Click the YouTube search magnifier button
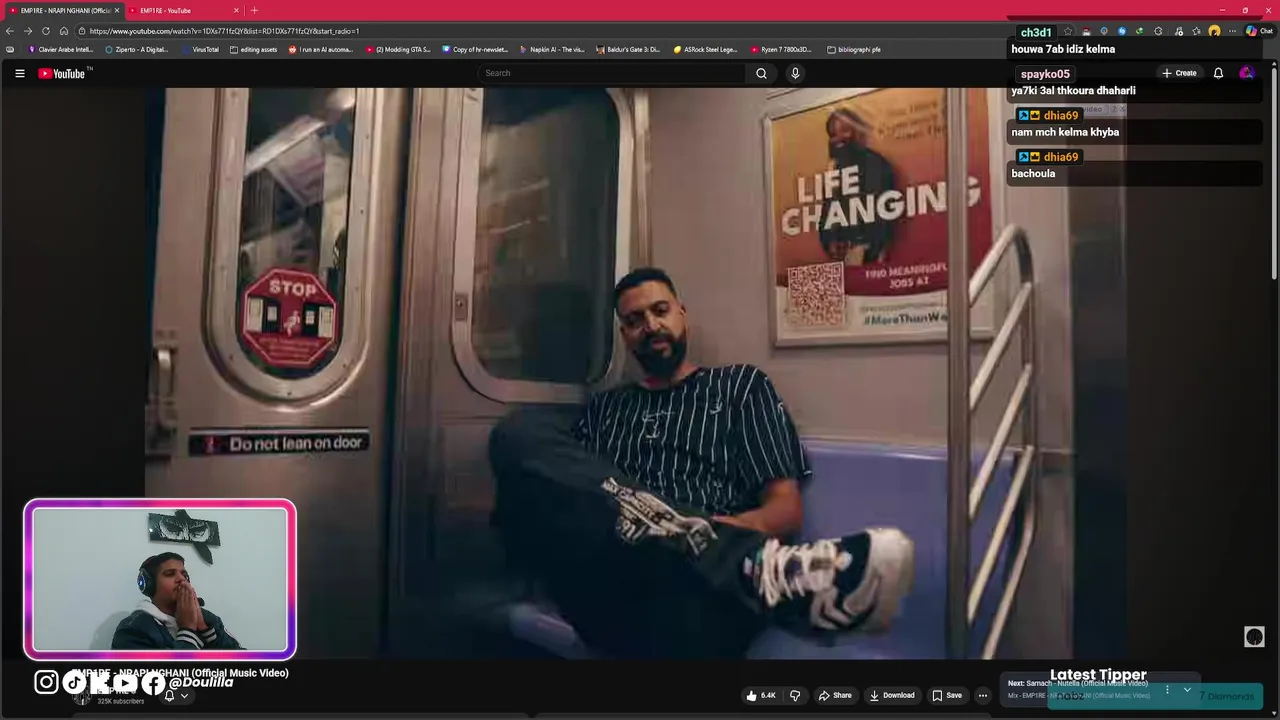Screen dimensions: 1280x720 (761, 73)
